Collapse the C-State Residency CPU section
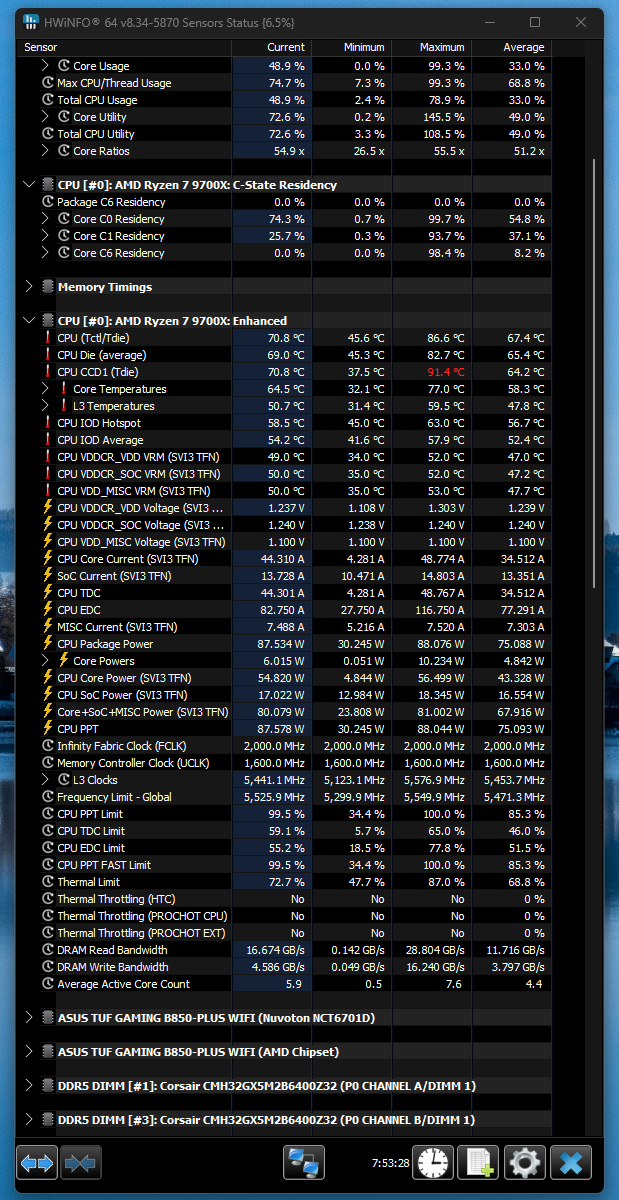Screen dimensions: 619x1200 click(x=29, y=185)
